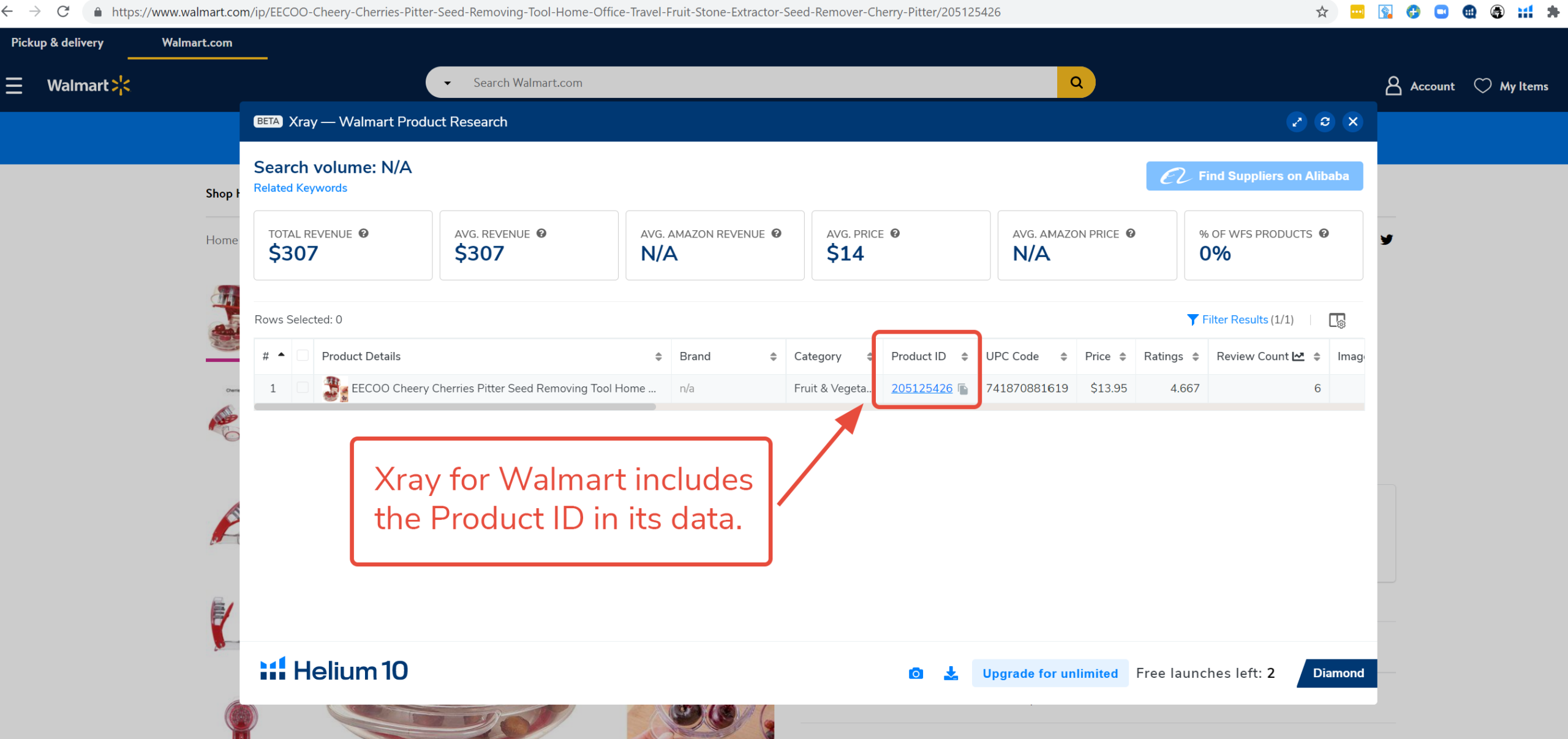
Task: Copy the Product ID to clipboard
Action: pyautogui.click(x=963, y=389)
